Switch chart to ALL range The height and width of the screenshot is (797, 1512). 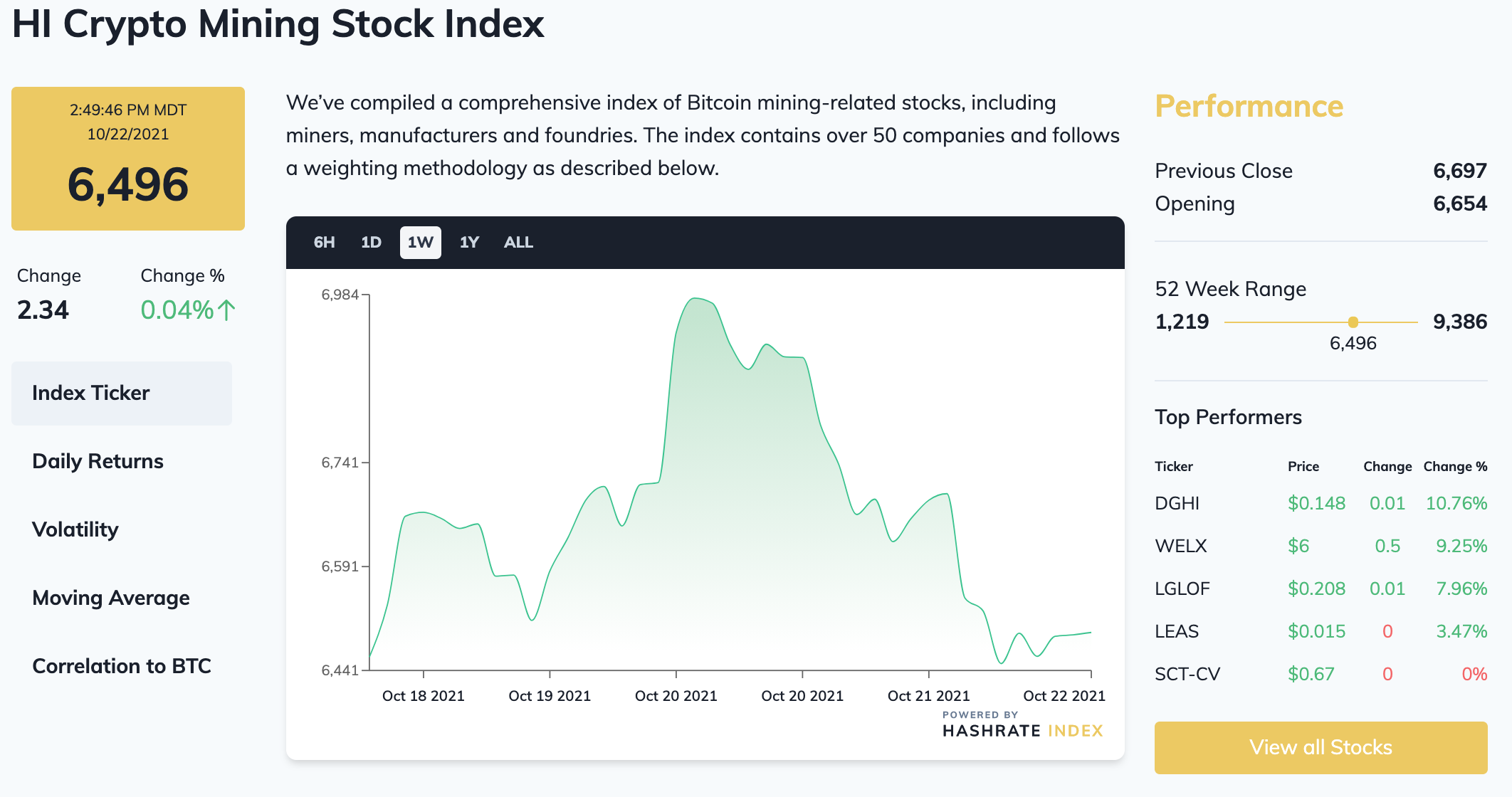pyautogui.click(x=518, y=243)
